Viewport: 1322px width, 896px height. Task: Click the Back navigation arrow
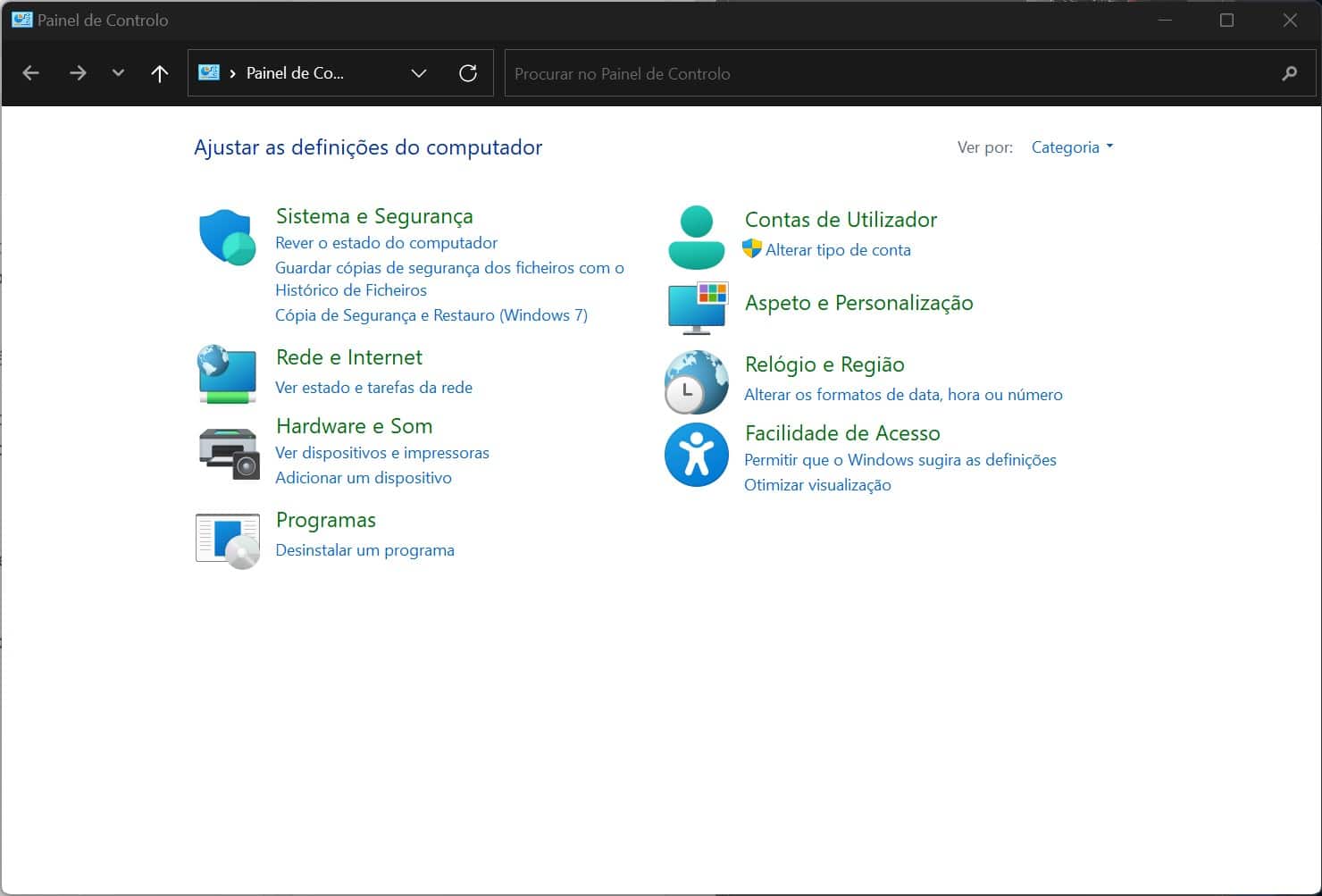pyautogui.click(x=31, y=73)
